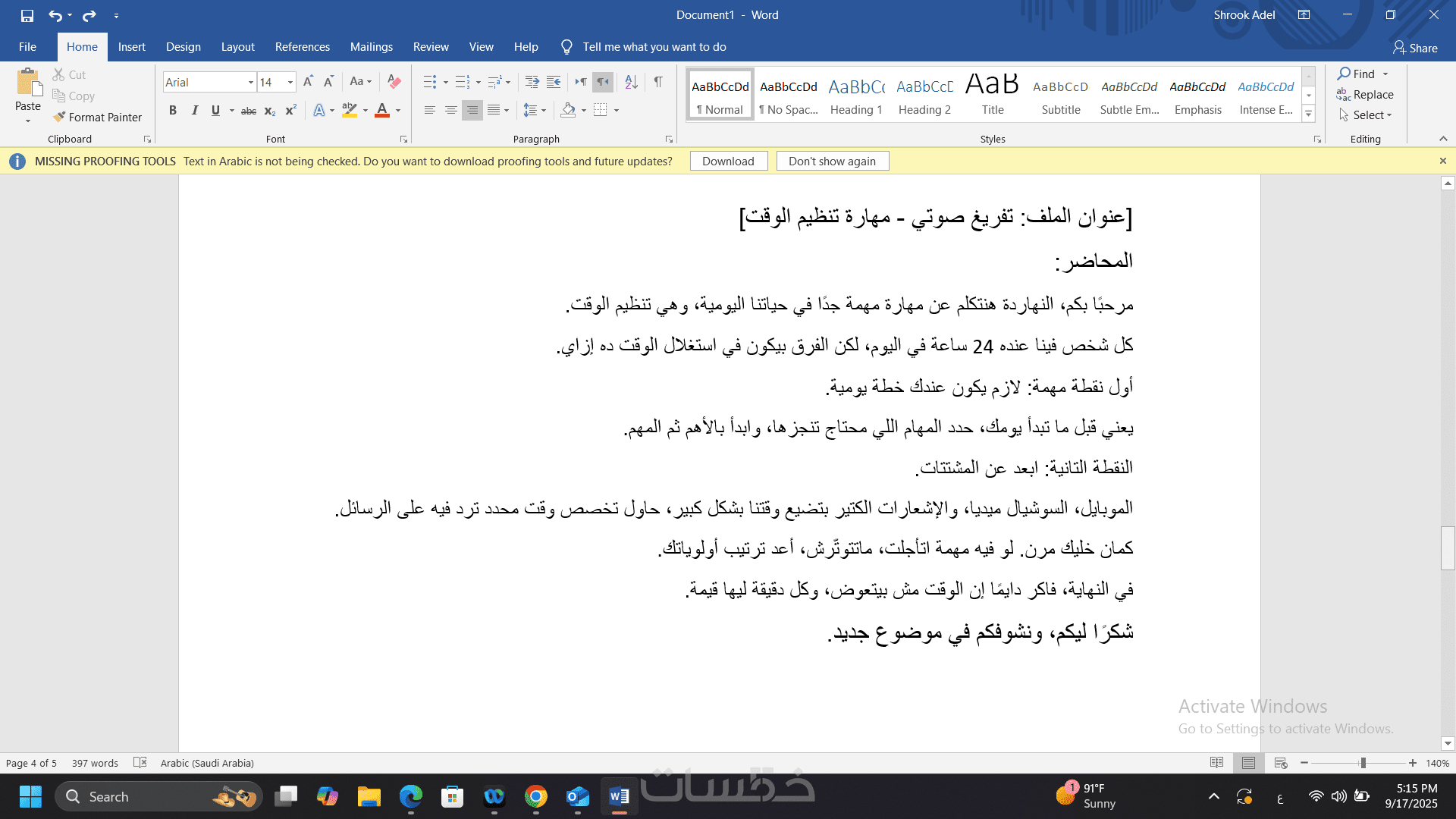Screen dimensions: 1456x819
Task: Click the Format Painter brush icon
Action: [x=59, y=117]
